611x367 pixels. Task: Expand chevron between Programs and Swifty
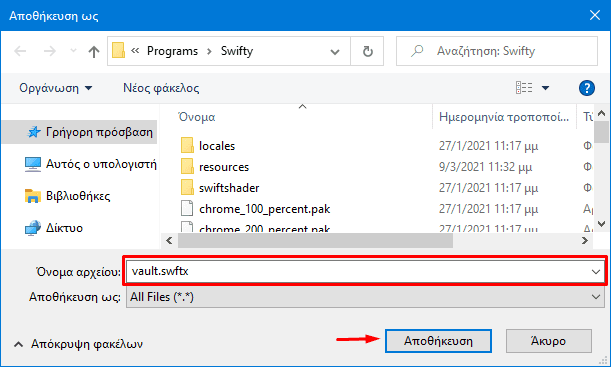pyautogui.click(x=209, y=51)
